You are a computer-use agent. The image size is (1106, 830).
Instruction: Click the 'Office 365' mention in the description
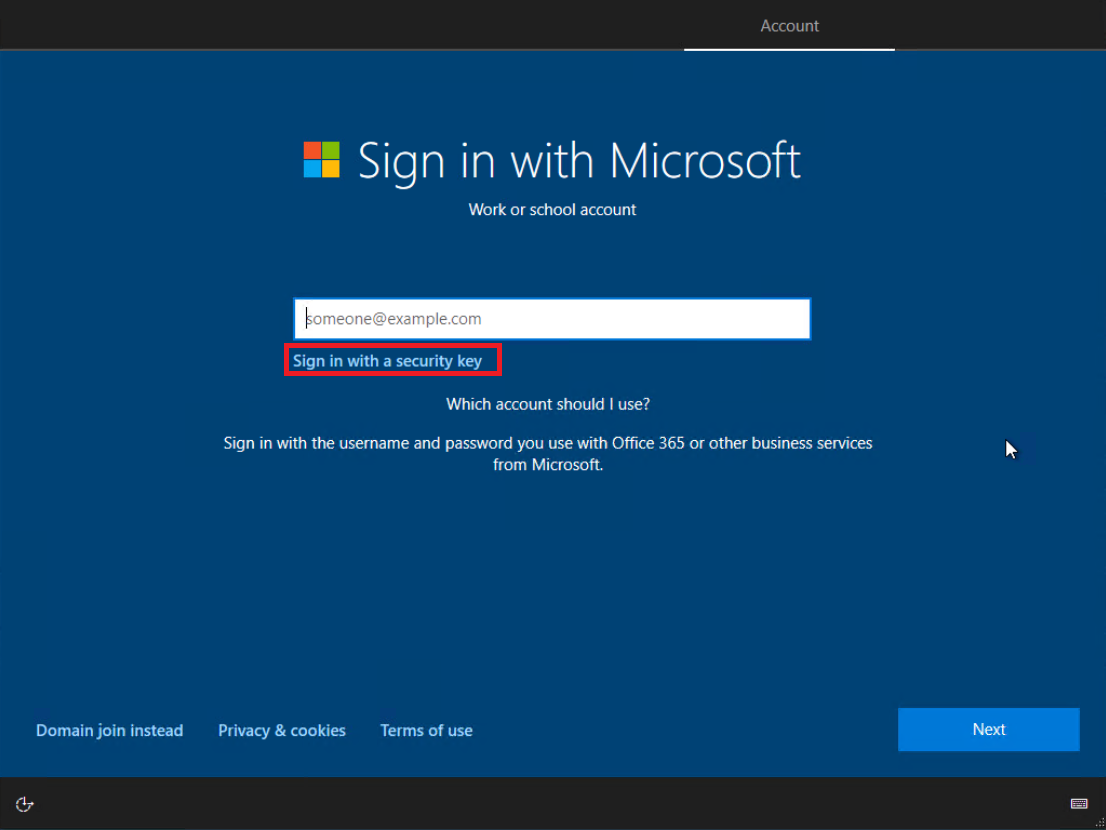point(643,443)
